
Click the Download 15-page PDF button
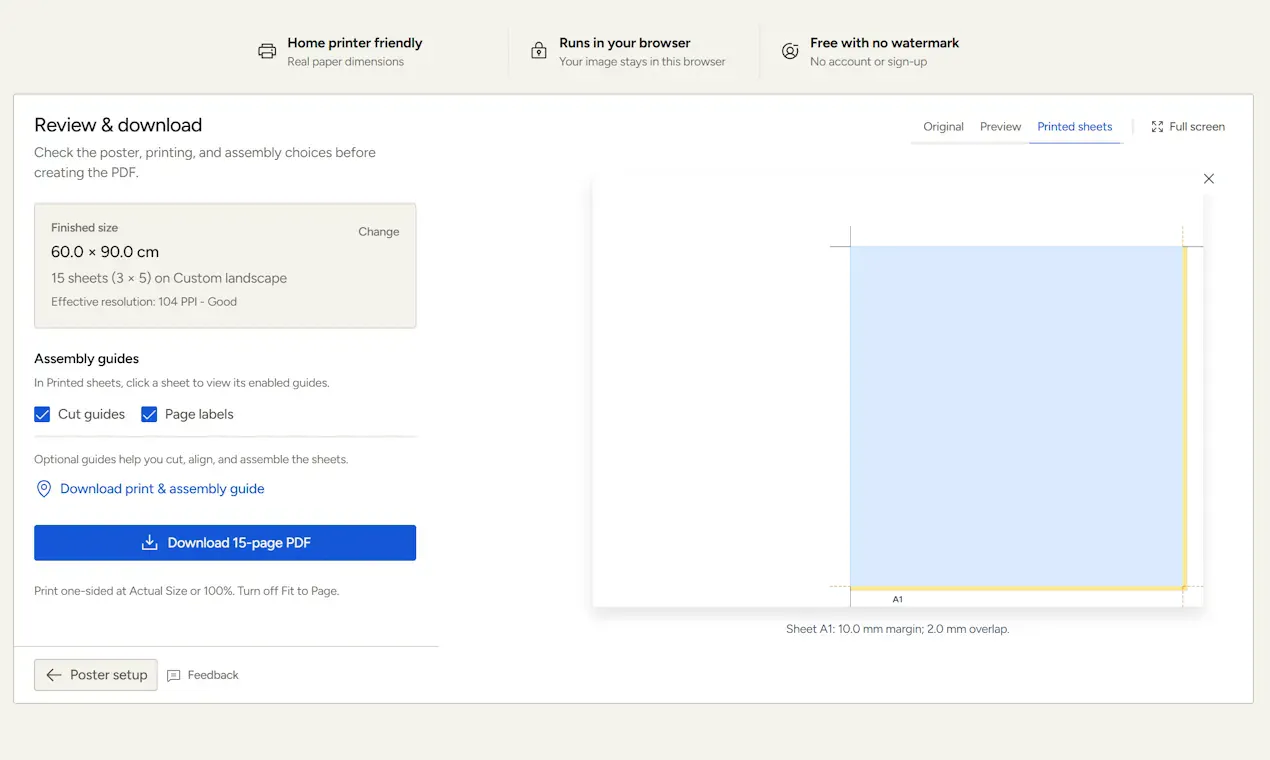click(x=225, y=543)
